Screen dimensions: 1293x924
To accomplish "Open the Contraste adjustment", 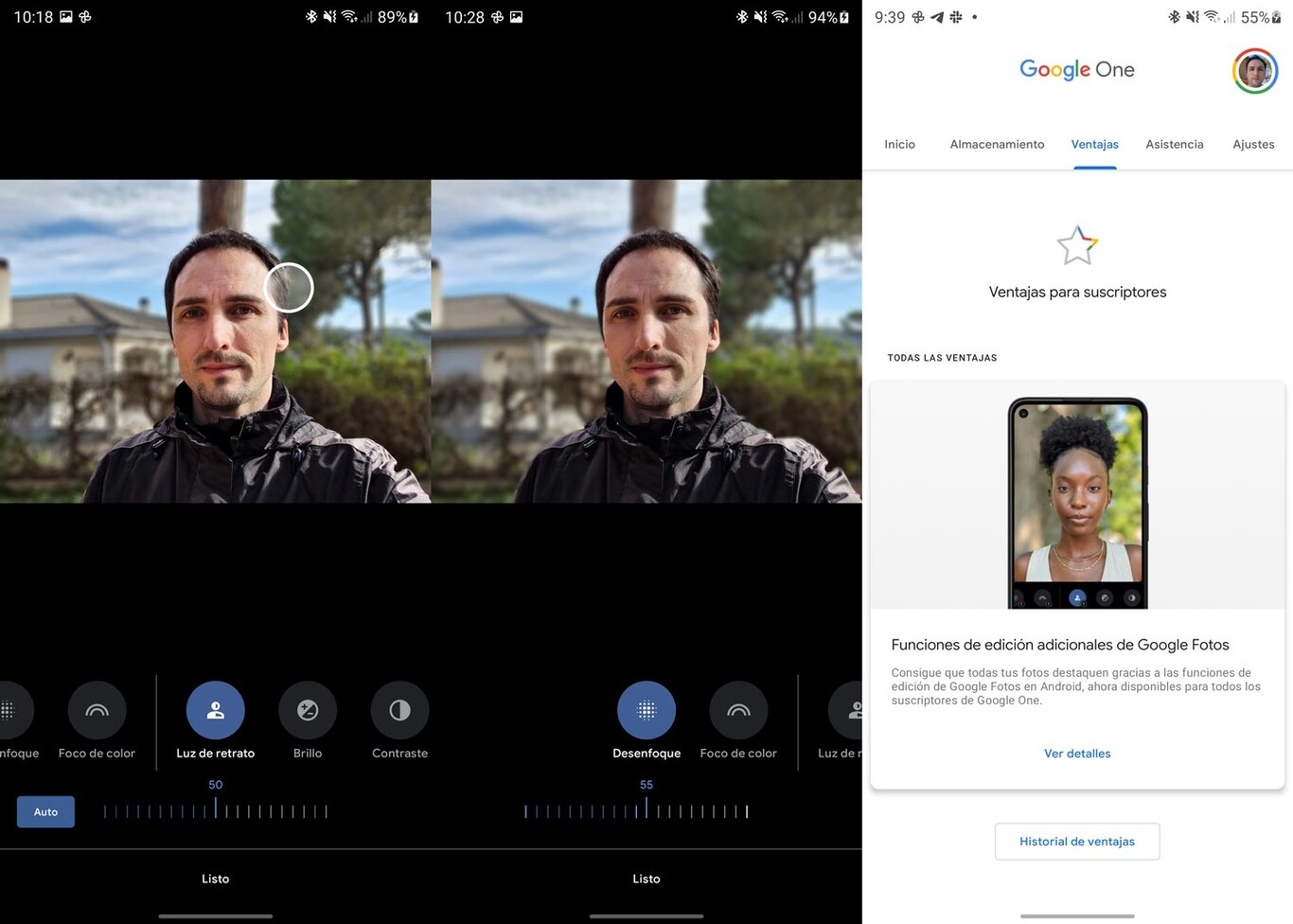I will [399, 709].
